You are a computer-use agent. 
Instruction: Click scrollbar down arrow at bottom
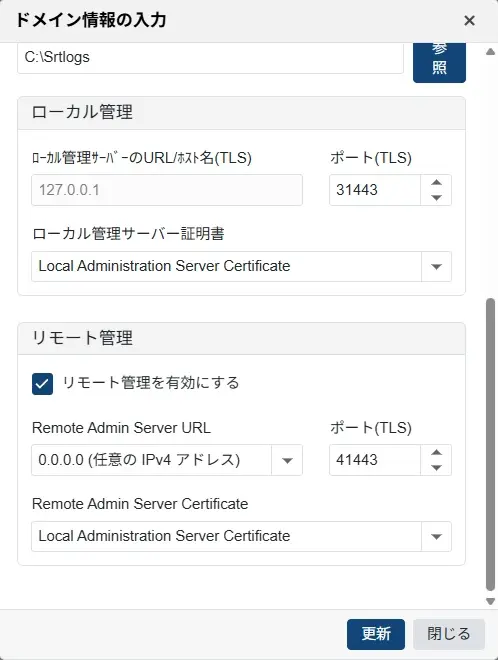(490, 601)
